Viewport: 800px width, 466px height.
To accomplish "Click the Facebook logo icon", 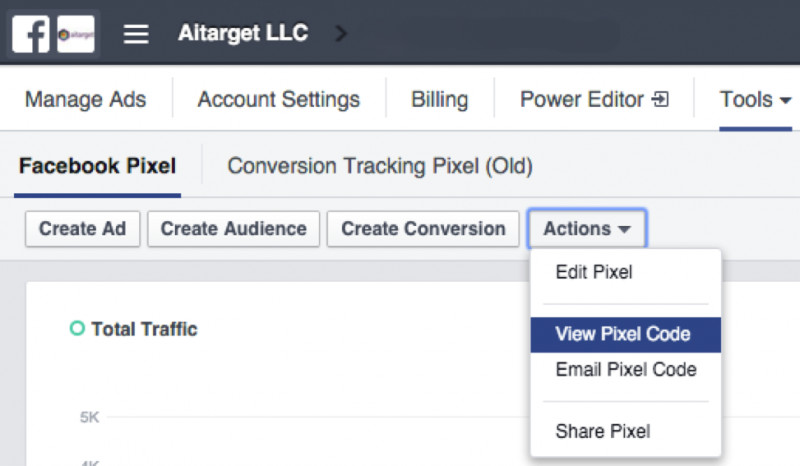I will (x=31, y=34).
